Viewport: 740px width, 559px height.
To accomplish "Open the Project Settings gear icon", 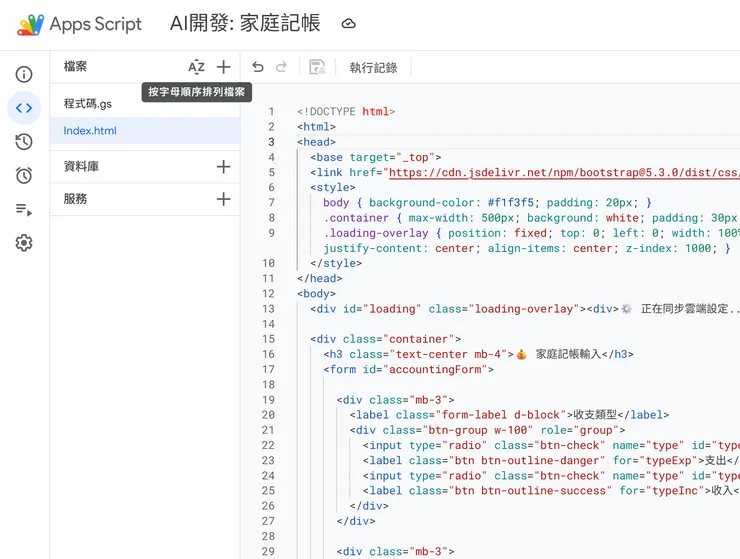I will click(24, 243).
